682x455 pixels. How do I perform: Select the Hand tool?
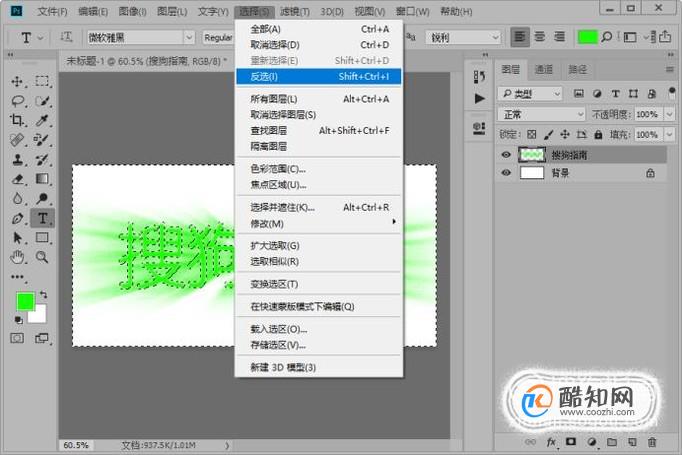[17, 257]
